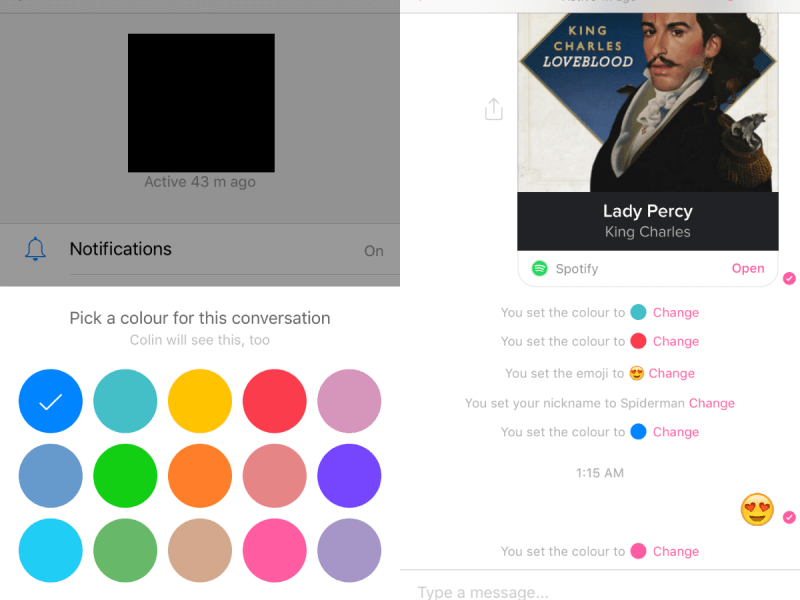Screen dimensions: 800x600
Task: Open the Lady Percy track in Spotify
Action: (x=749, y=268)
